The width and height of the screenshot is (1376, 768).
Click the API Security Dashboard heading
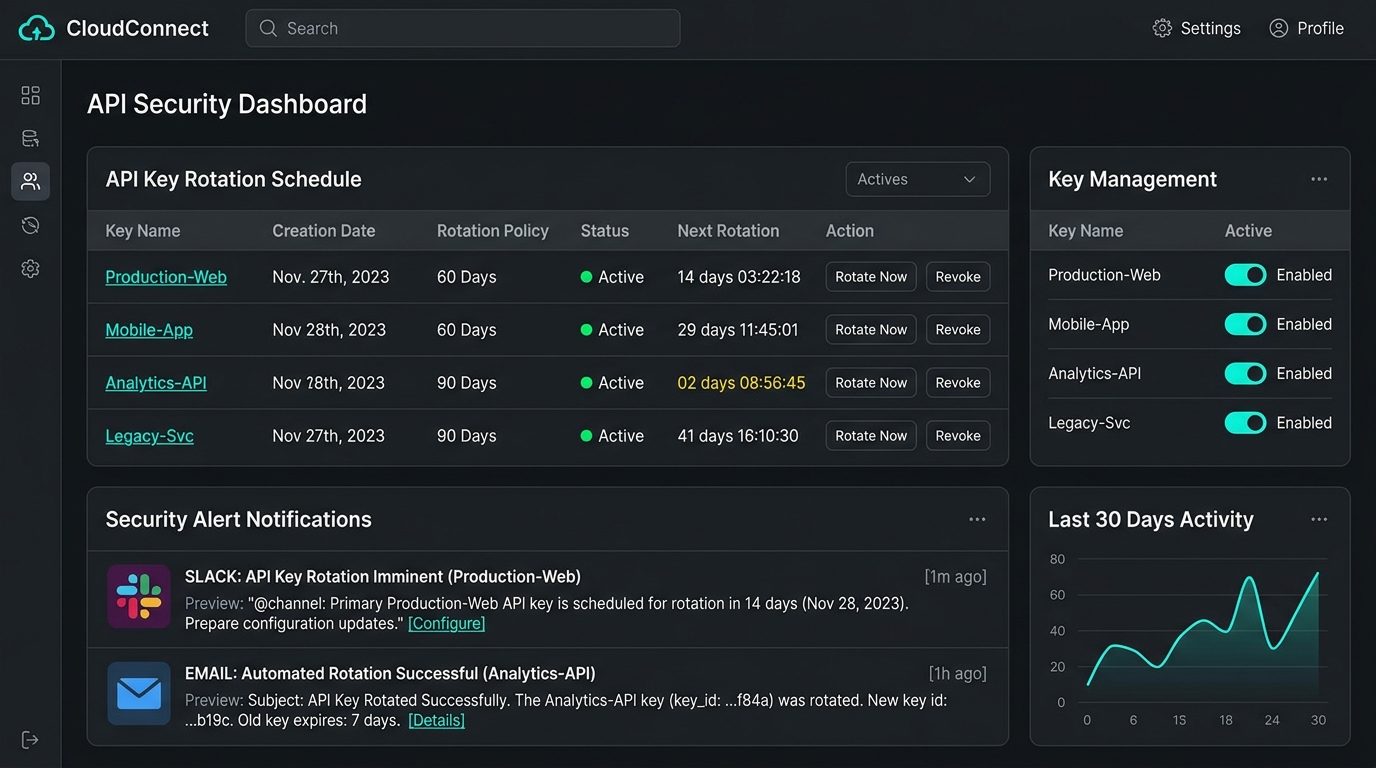coord(227,104)
